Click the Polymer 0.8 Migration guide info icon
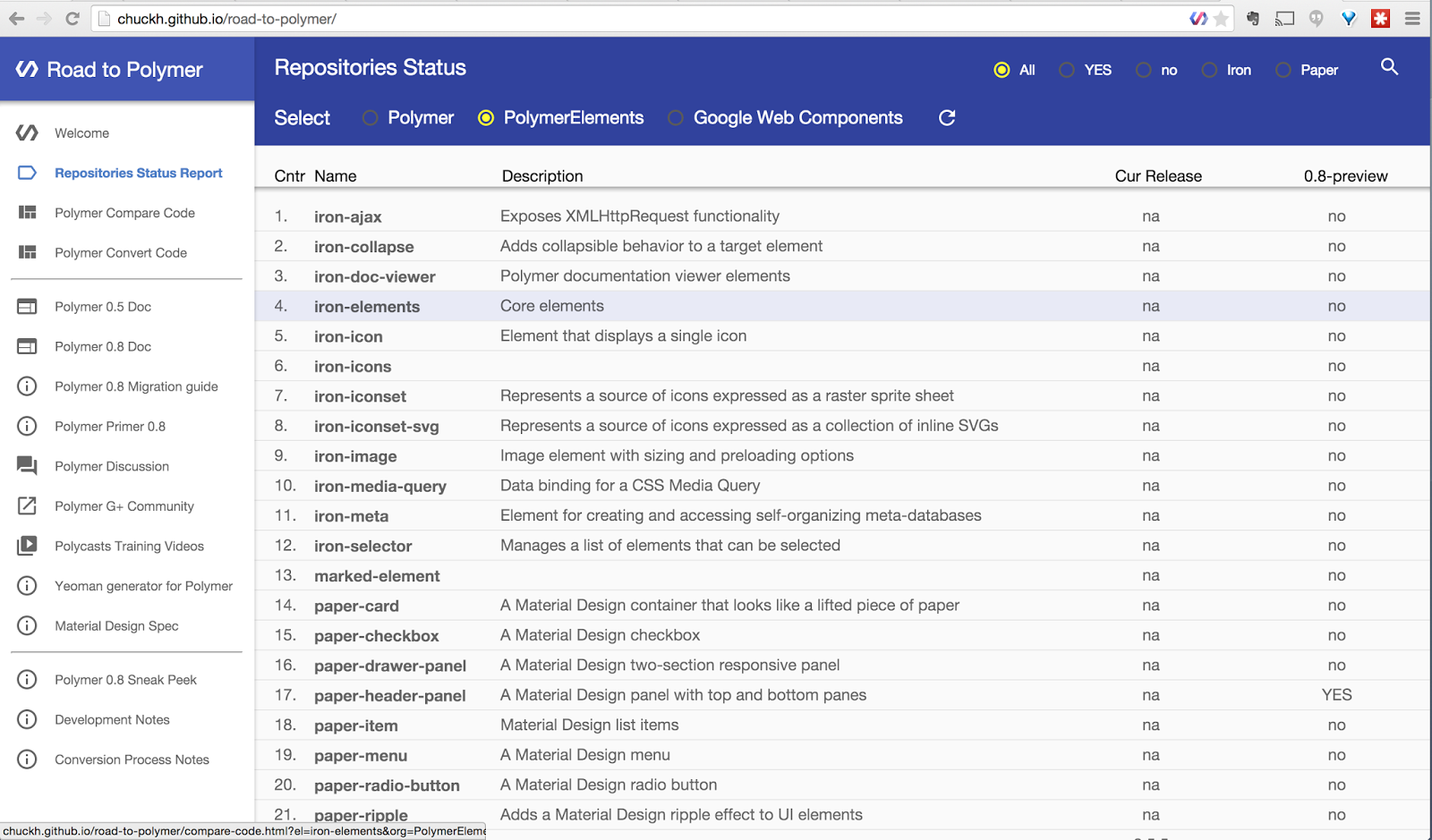 tap(27, 386)
